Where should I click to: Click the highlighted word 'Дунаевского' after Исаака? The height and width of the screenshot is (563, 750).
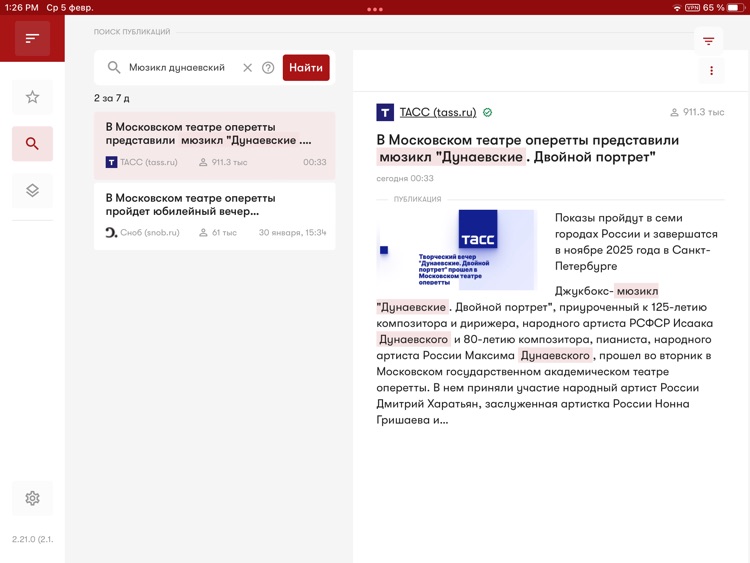tap(413, 339)
